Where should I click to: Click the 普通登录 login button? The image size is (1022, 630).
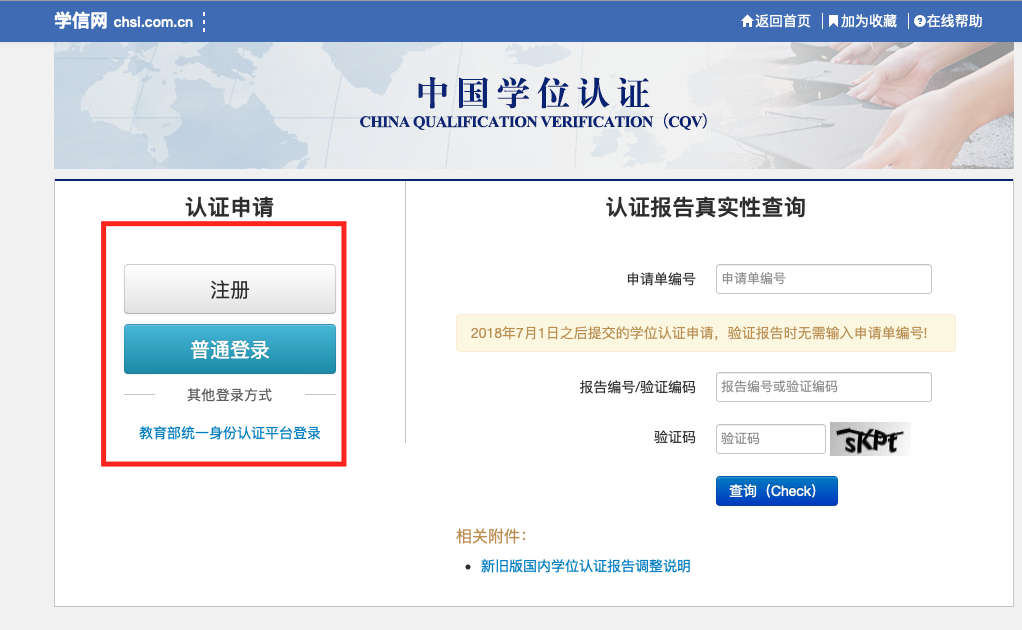click(230, 350)
